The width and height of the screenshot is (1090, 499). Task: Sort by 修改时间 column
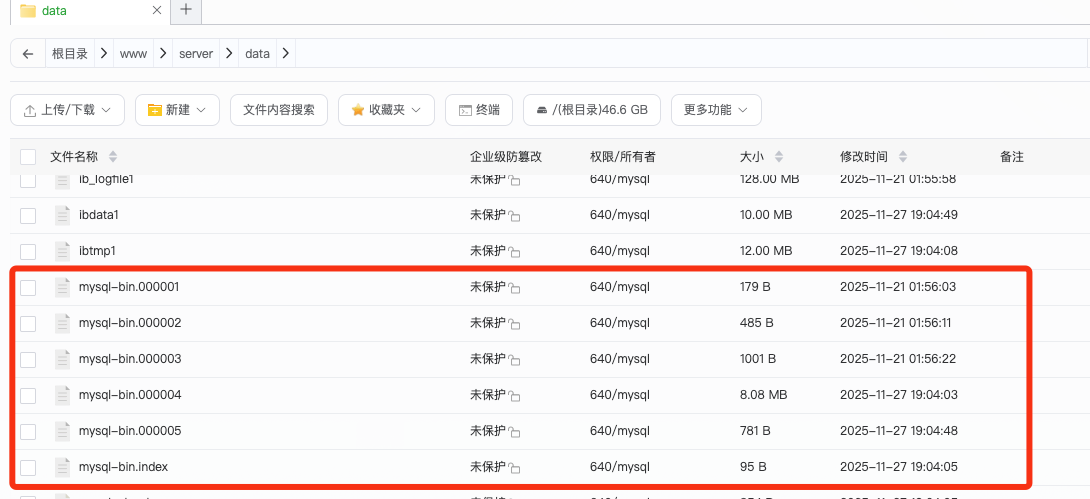pos(902,156)
